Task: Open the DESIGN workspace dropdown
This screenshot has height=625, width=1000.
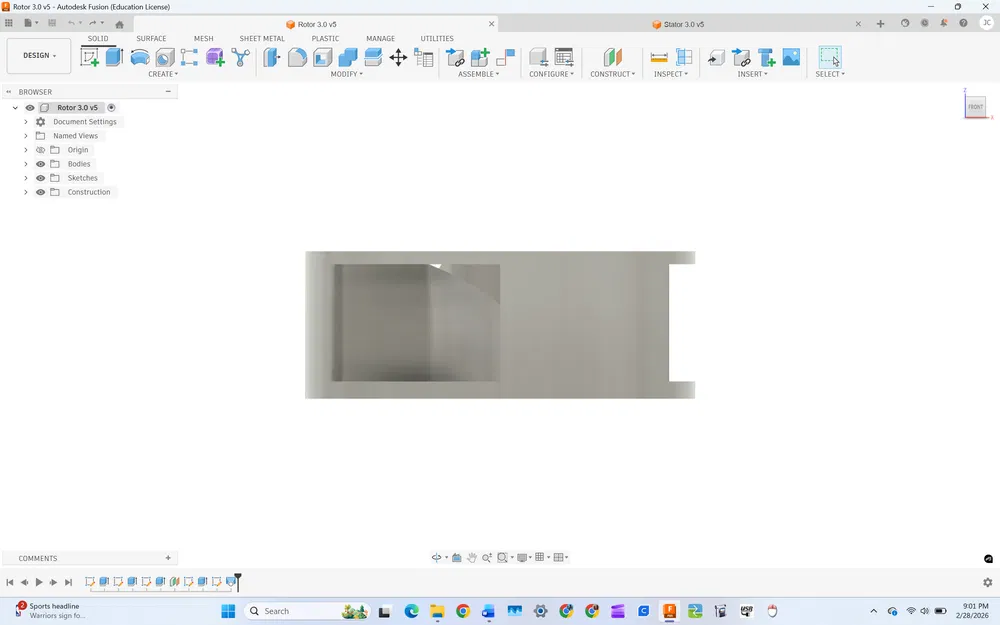Action: click(x=39, y=55)
